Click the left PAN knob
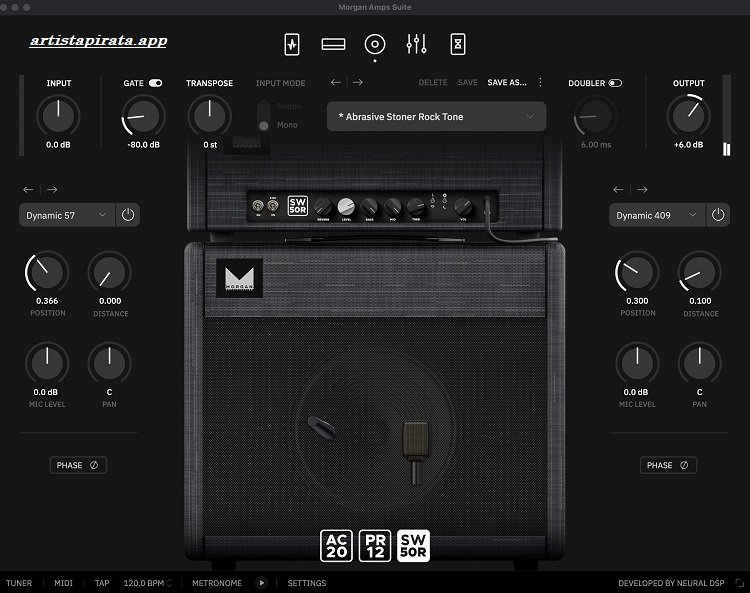 point(110,363)
